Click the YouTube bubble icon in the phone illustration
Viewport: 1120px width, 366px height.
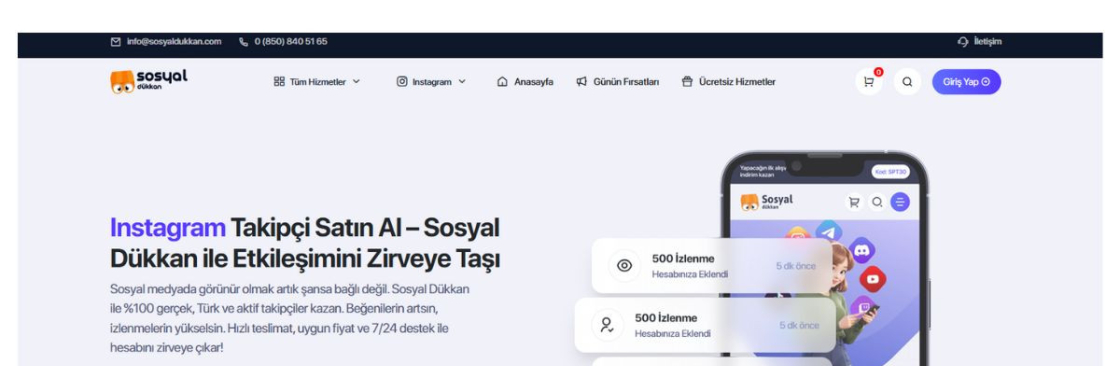[x=872, y=279]
